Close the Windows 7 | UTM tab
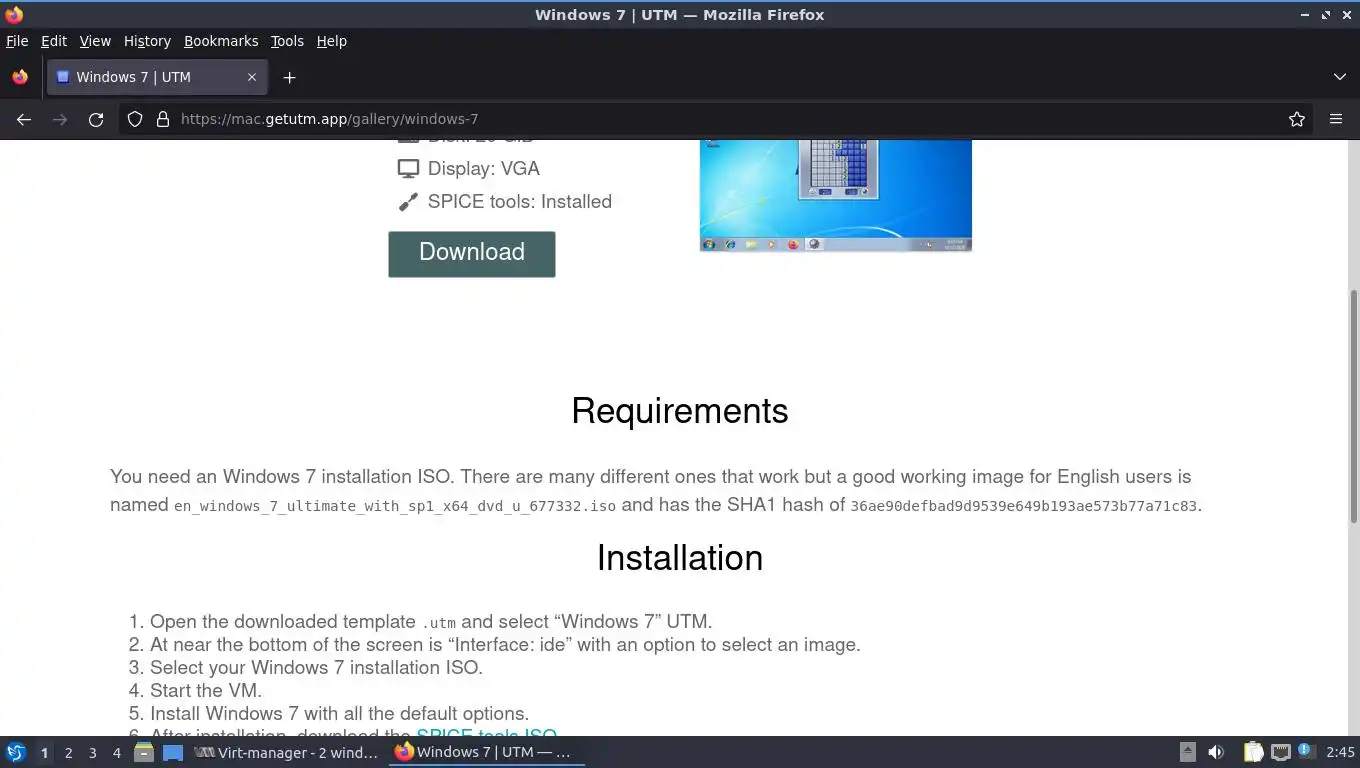 coord(252,77)
